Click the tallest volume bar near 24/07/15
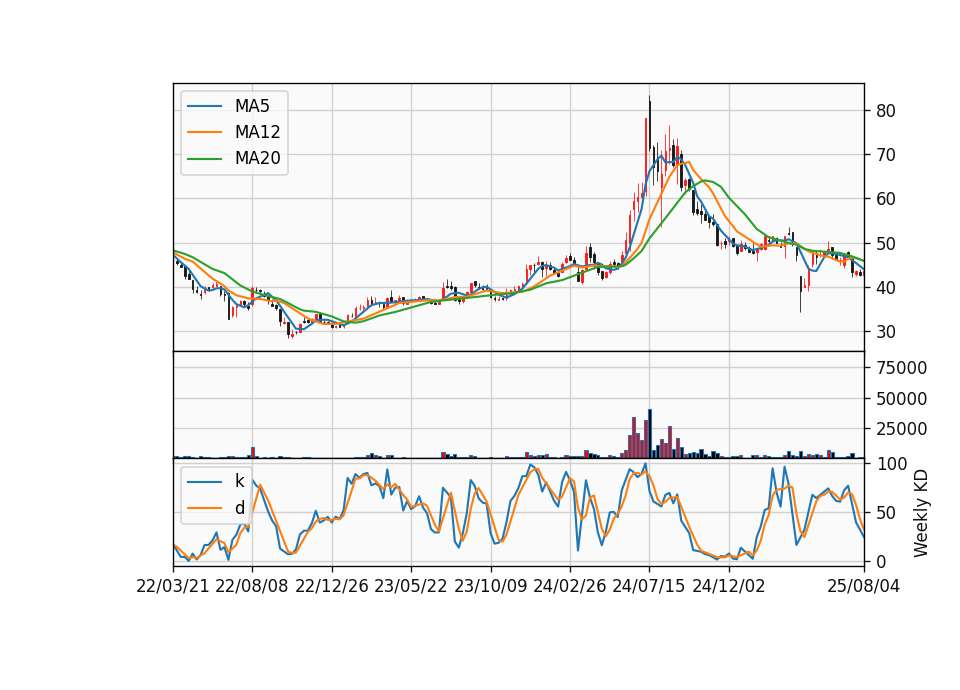This screenshot has width=960, height=690. [650, 433]
